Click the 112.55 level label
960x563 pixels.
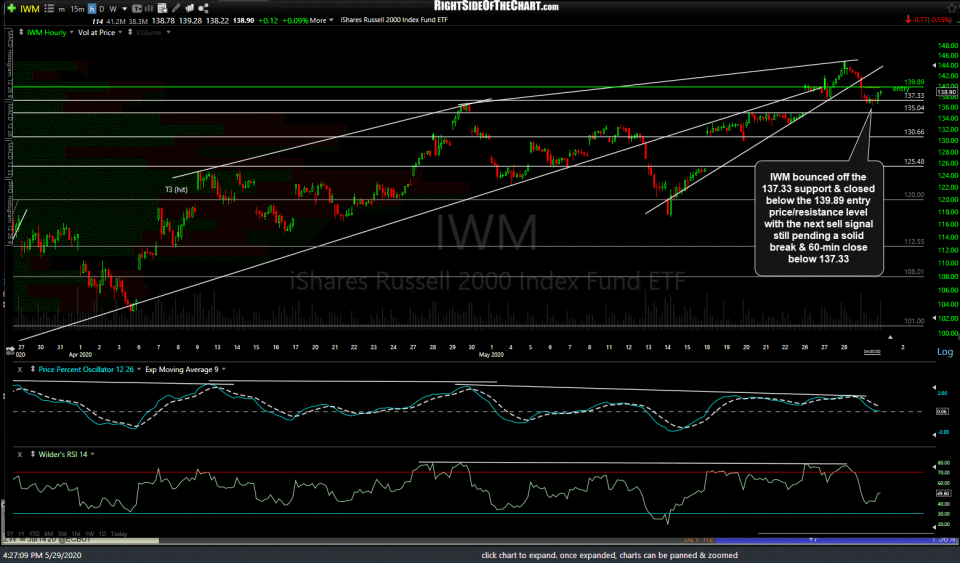914,242
